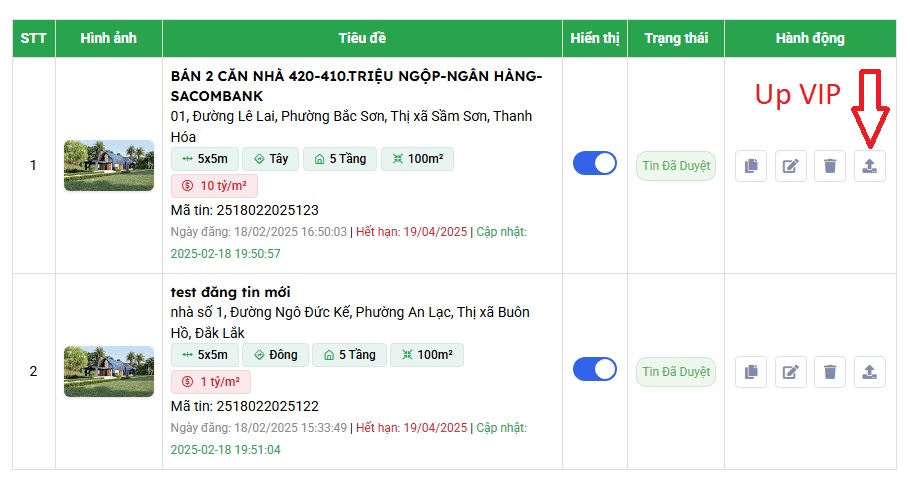Turn off display for 'test đăng tin mới'

tap(595, 369)
